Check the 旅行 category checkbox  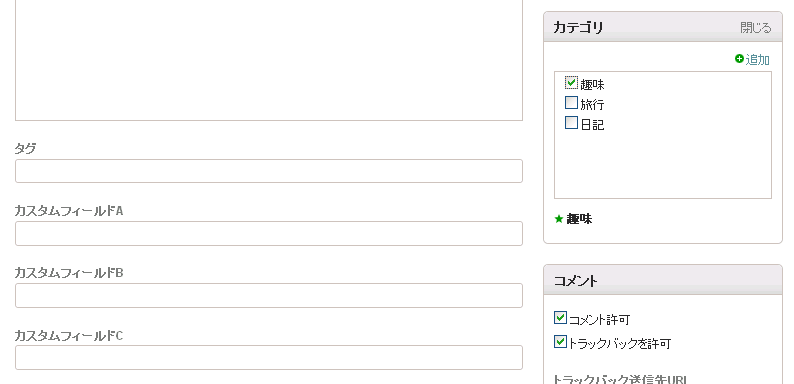pyautogui.click(x=571, y=103)
